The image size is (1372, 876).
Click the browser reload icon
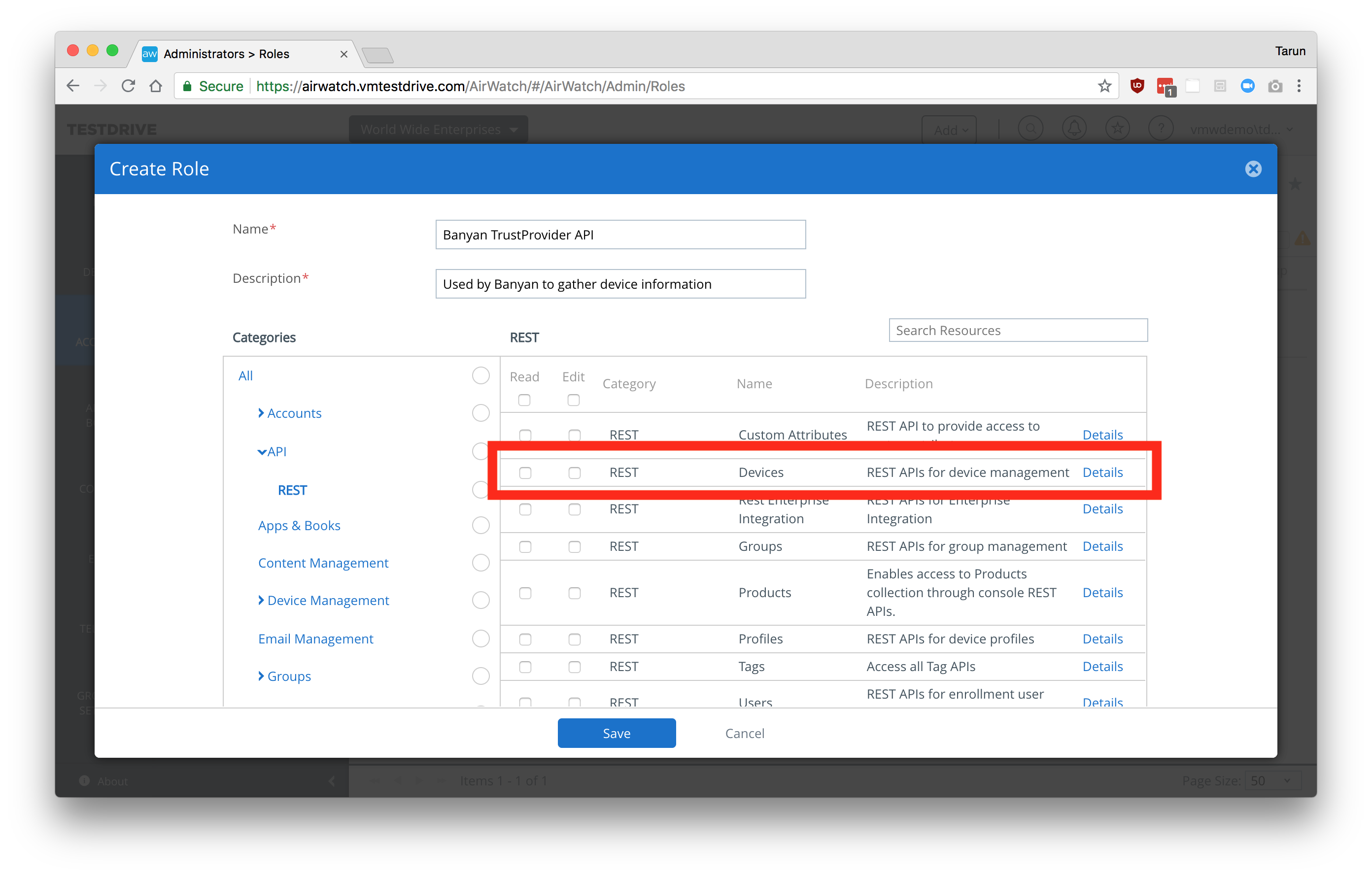[x=128, y=86]
